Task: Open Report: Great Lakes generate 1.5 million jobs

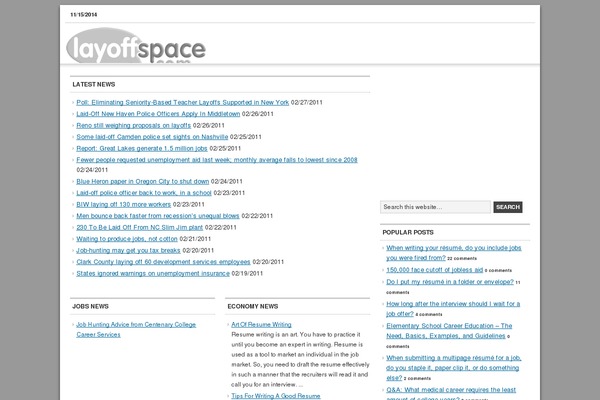Action: (x=142, y=149)
